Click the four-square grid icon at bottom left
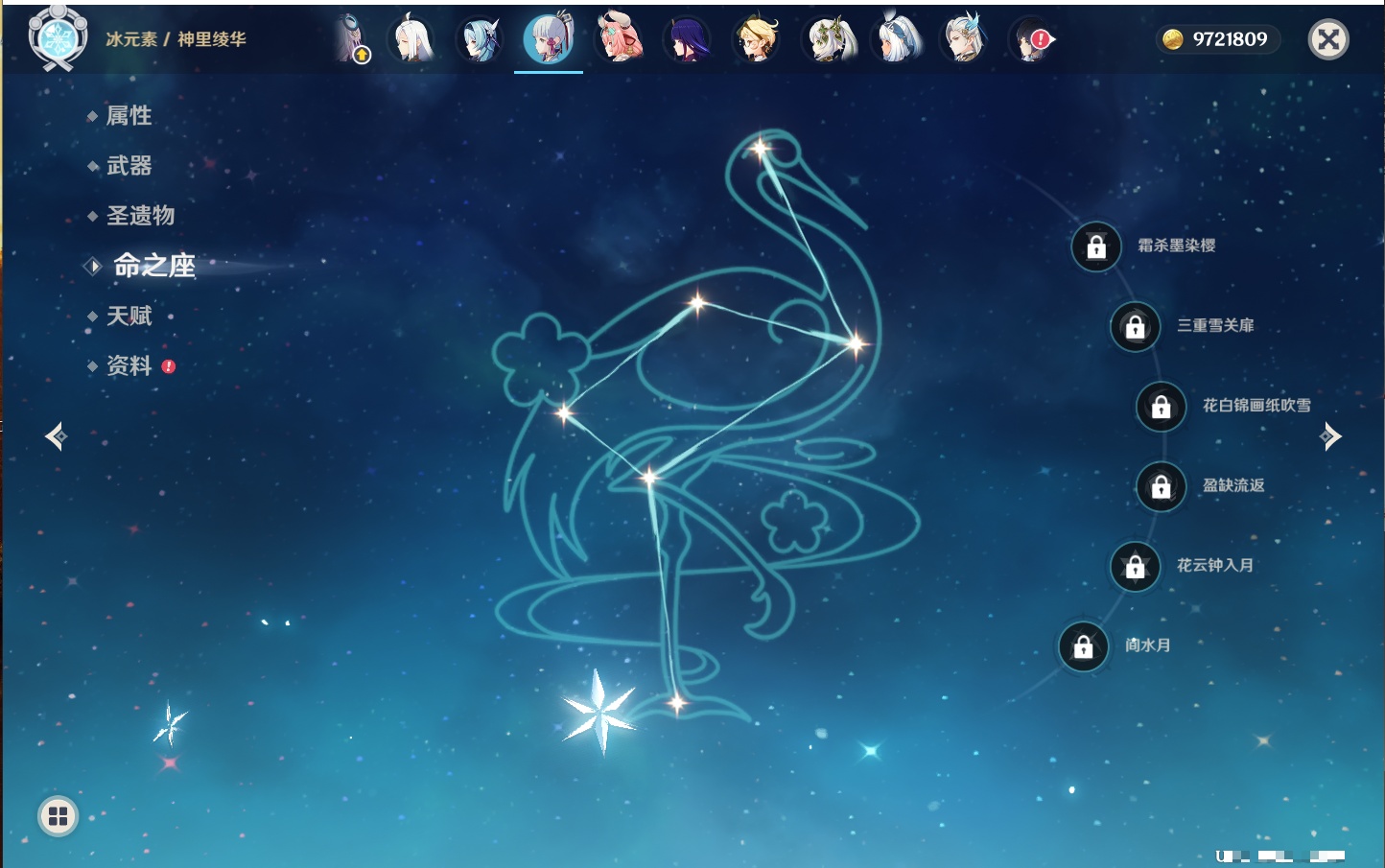This screenshot has height=868, width=1385. coord(58,816)
